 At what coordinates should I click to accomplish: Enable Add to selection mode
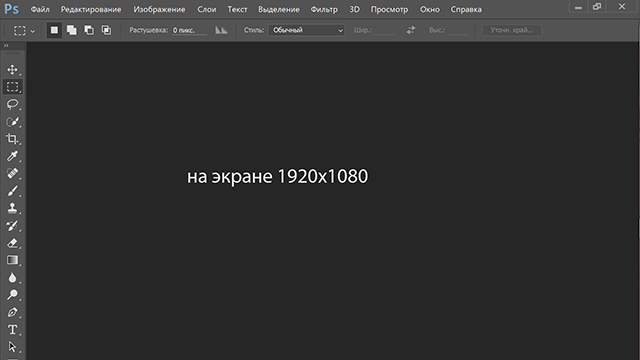(x=71, y=30)
